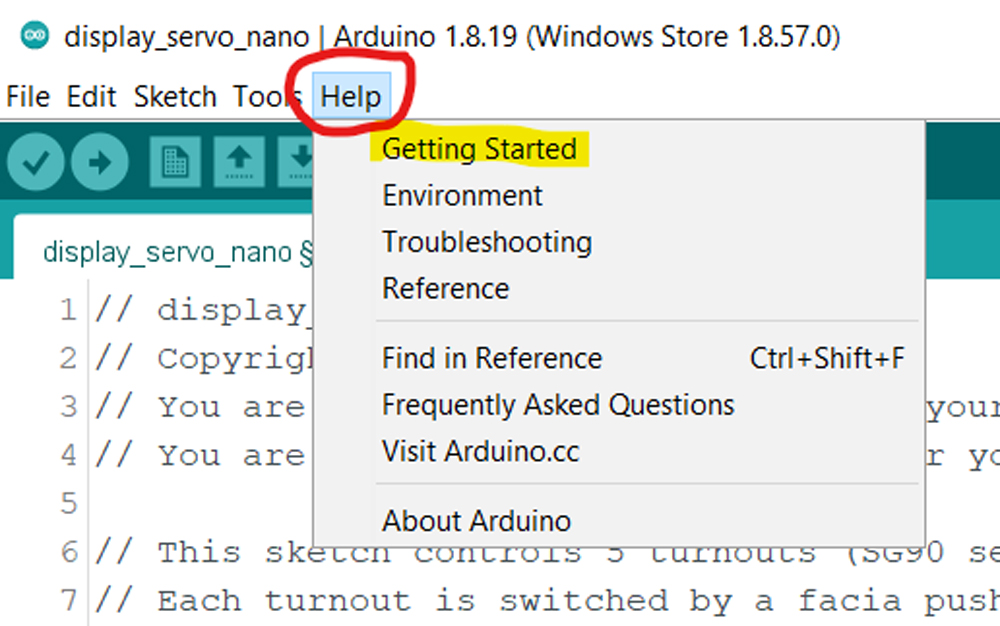Screen dimensions: 1000x626
Task: Open the Edit menu
Action: coord(91,97)
